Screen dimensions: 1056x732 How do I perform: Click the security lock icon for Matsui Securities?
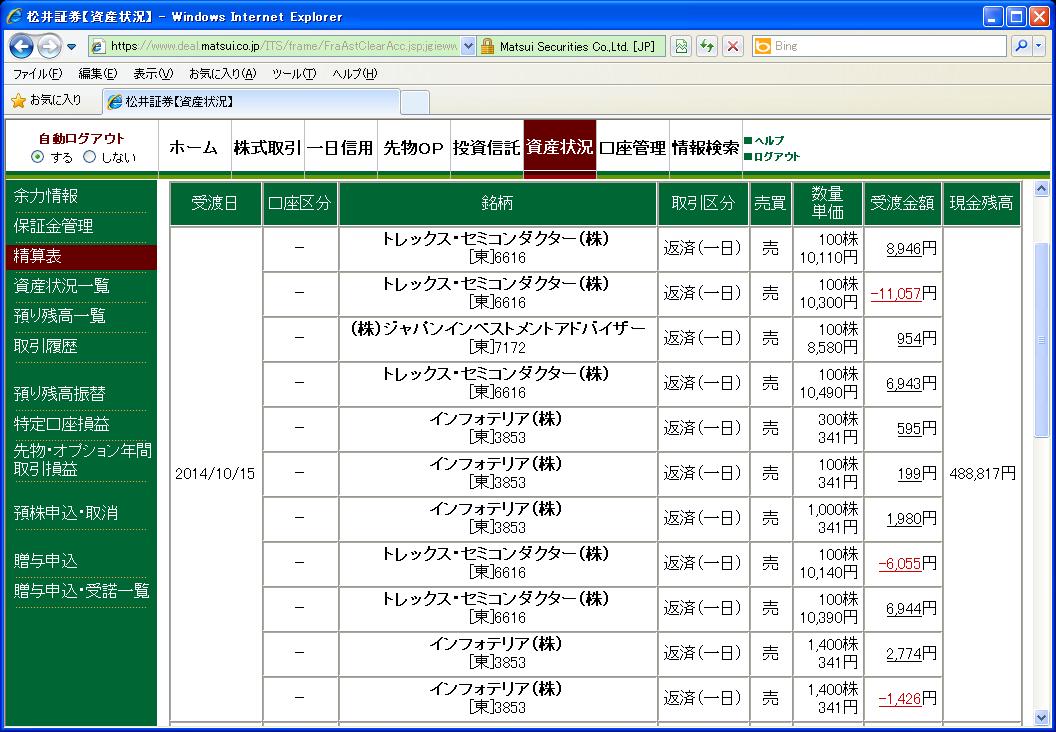tap(487, 46)
